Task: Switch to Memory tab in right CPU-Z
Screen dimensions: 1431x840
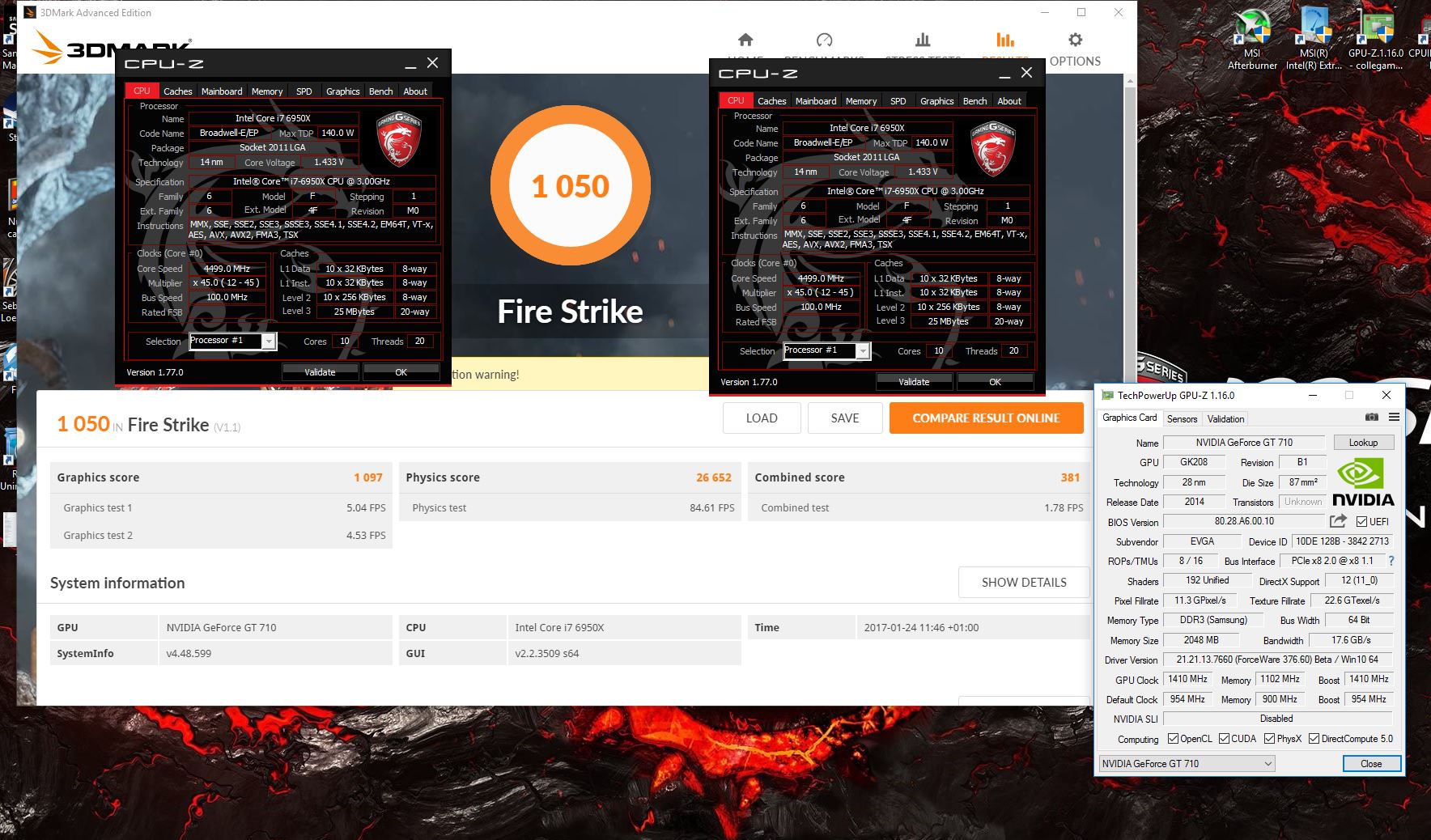Action: coord(861,101)
